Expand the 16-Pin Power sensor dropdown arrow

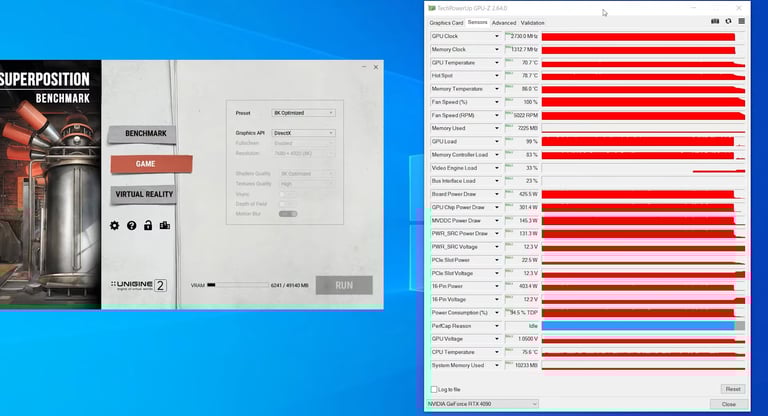497,286
